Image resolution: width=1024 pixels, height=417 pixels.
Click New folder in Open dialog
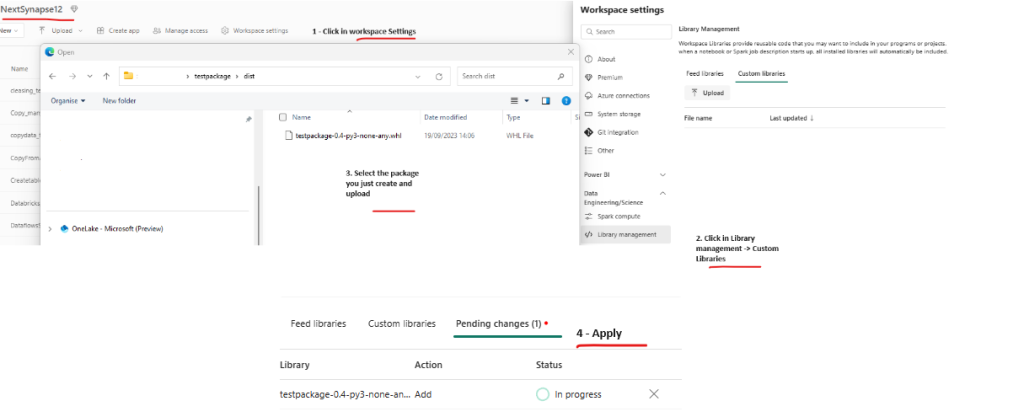tap(120, 100)
